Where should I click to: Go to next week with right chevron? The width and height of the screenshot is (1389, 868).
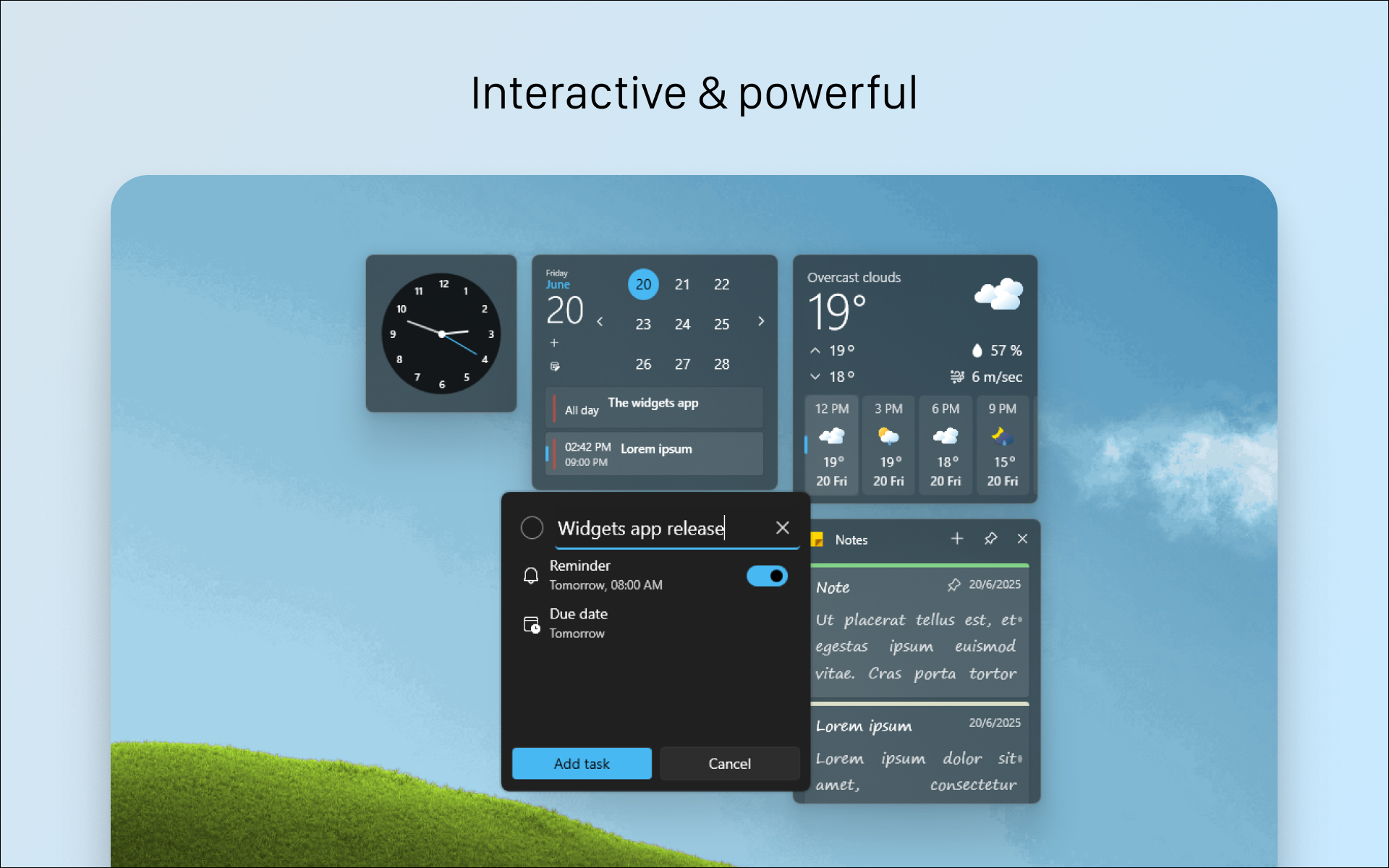(x=761, y=322)
